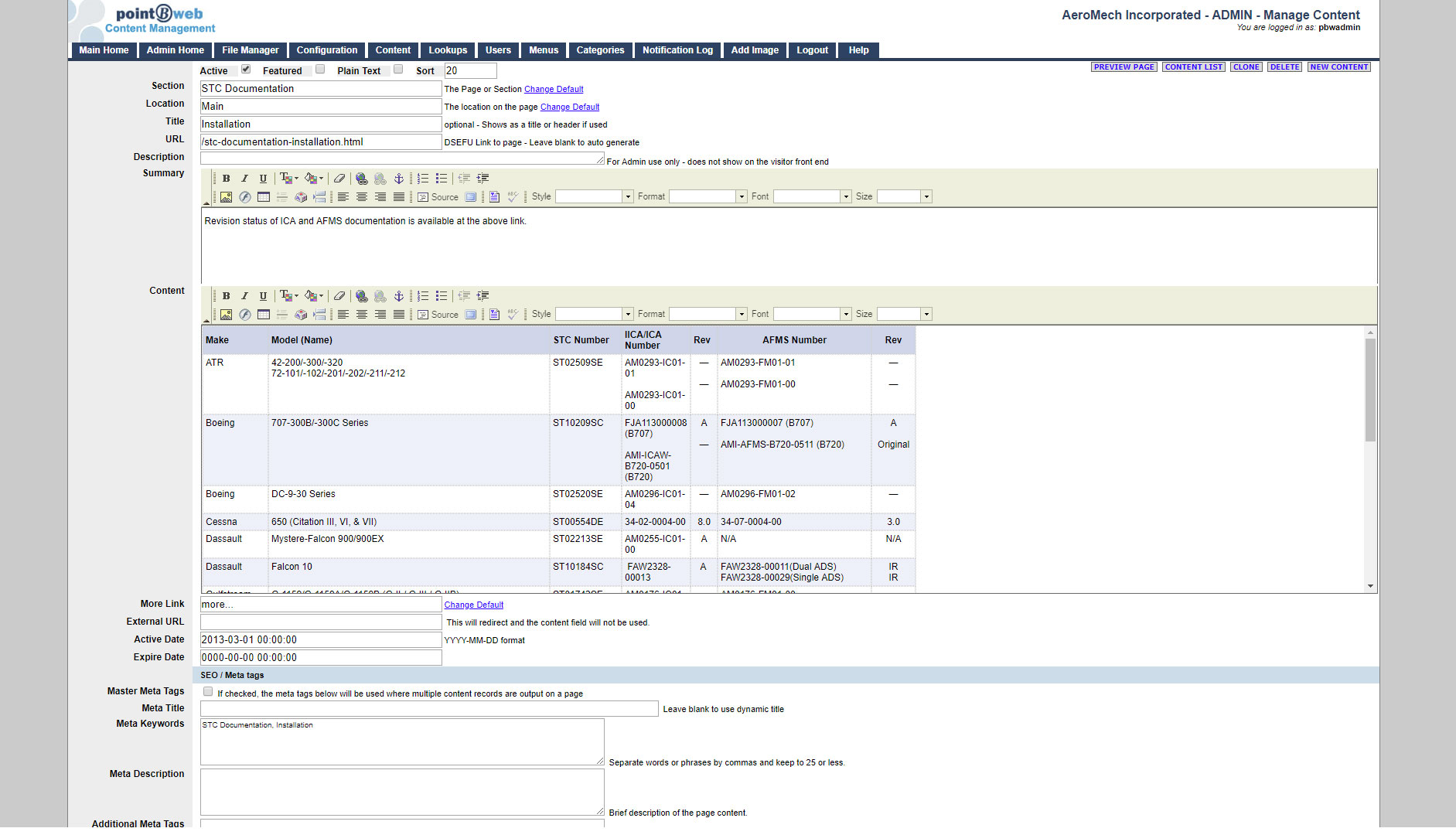Enable the Featured checkbox

[x=320, y=69]
